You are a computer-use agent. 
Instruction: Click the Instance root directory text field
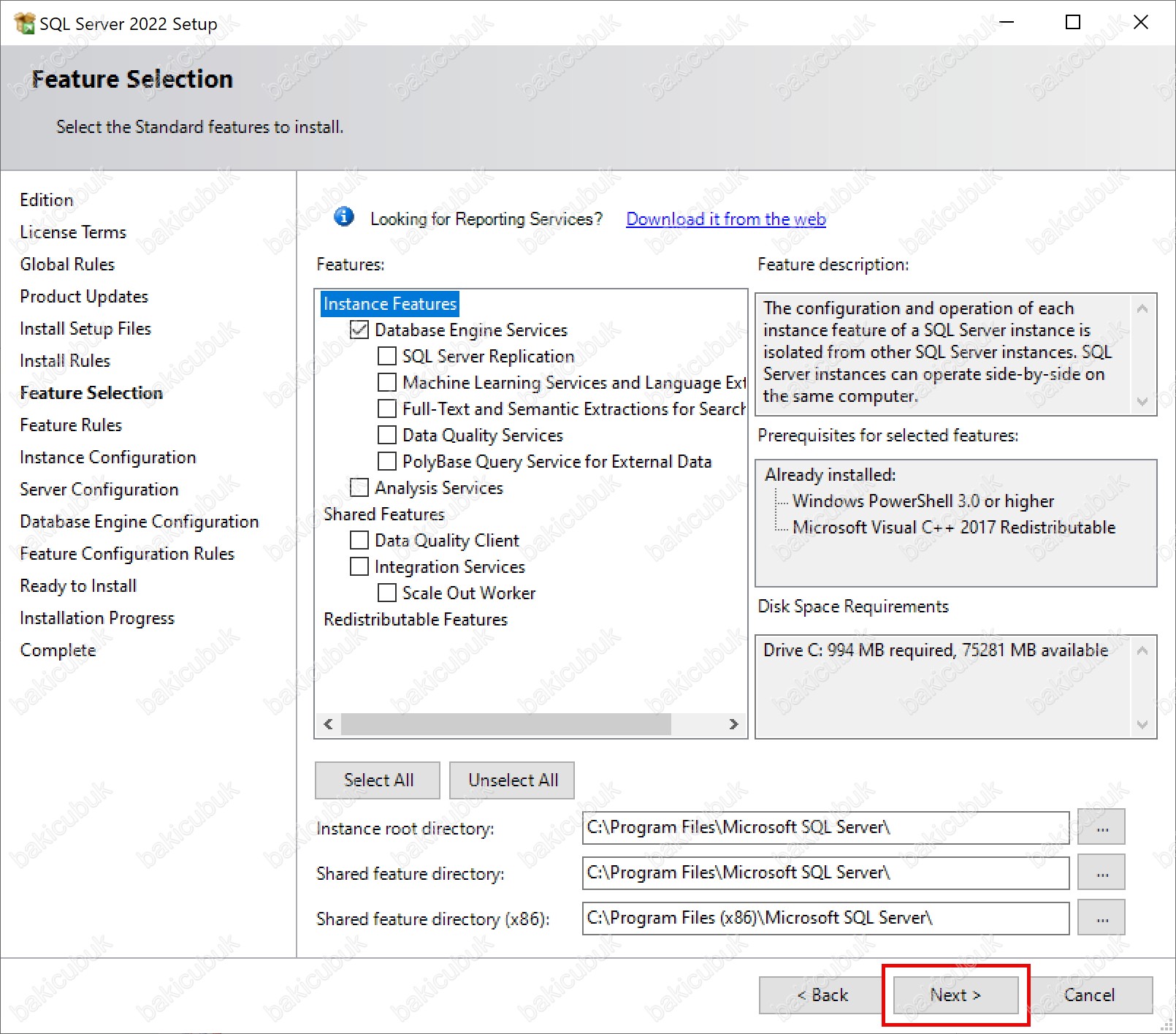point(826,827)
